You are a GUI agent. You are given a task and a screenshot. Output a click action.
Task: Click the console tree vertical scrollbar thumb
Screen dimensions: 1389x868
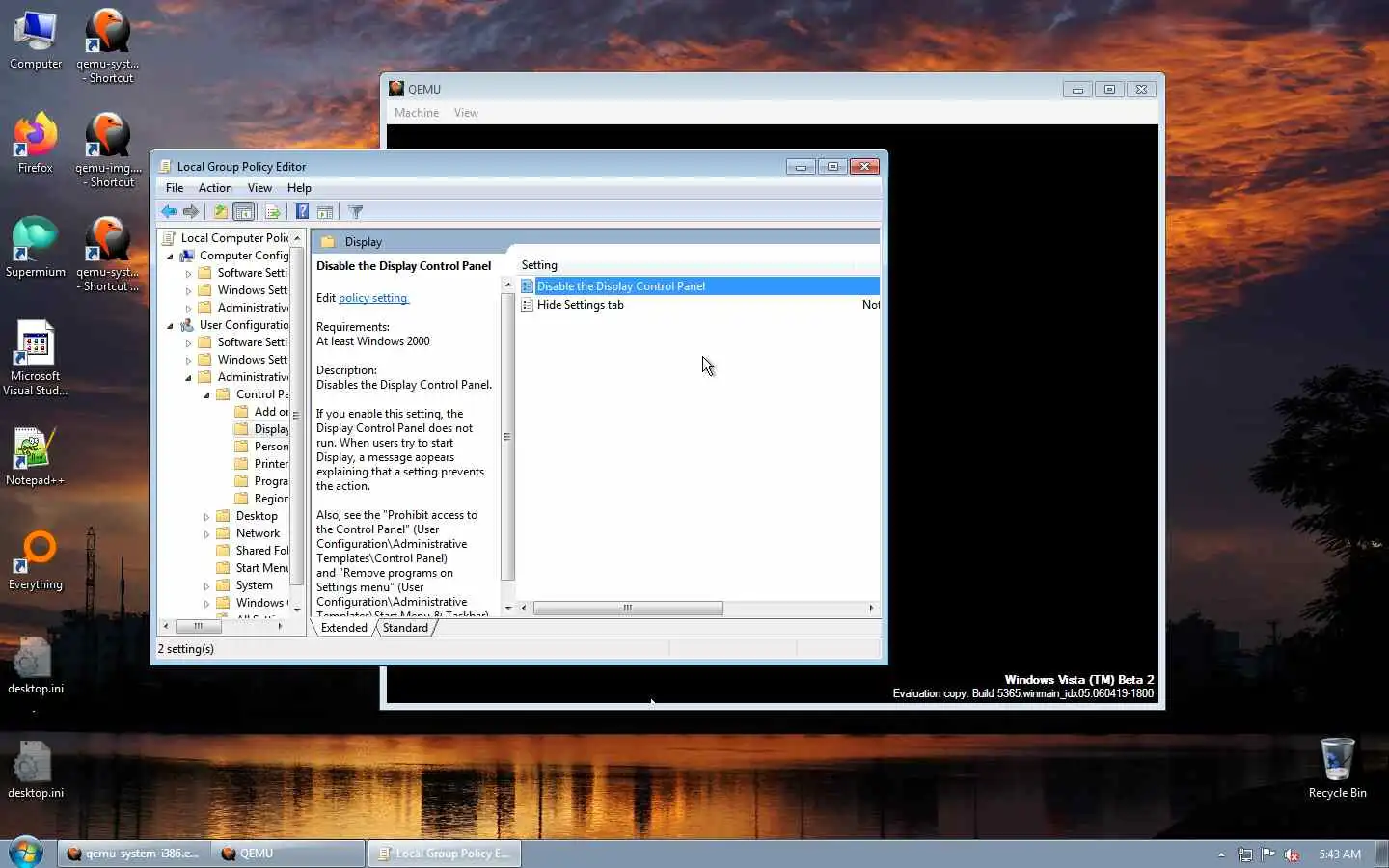click(296, 414)
